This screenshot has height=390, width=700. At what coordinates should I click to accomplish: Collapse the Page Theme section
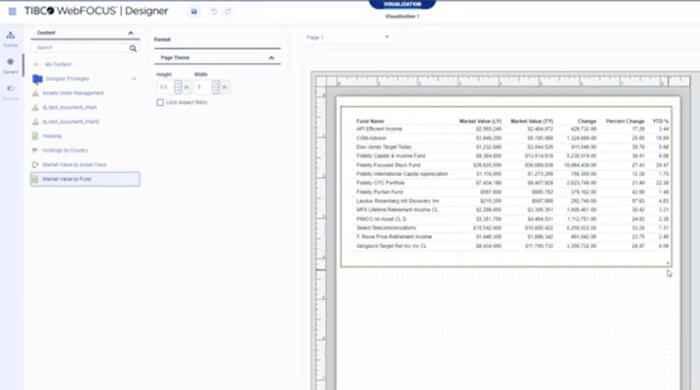coord(271,58)
